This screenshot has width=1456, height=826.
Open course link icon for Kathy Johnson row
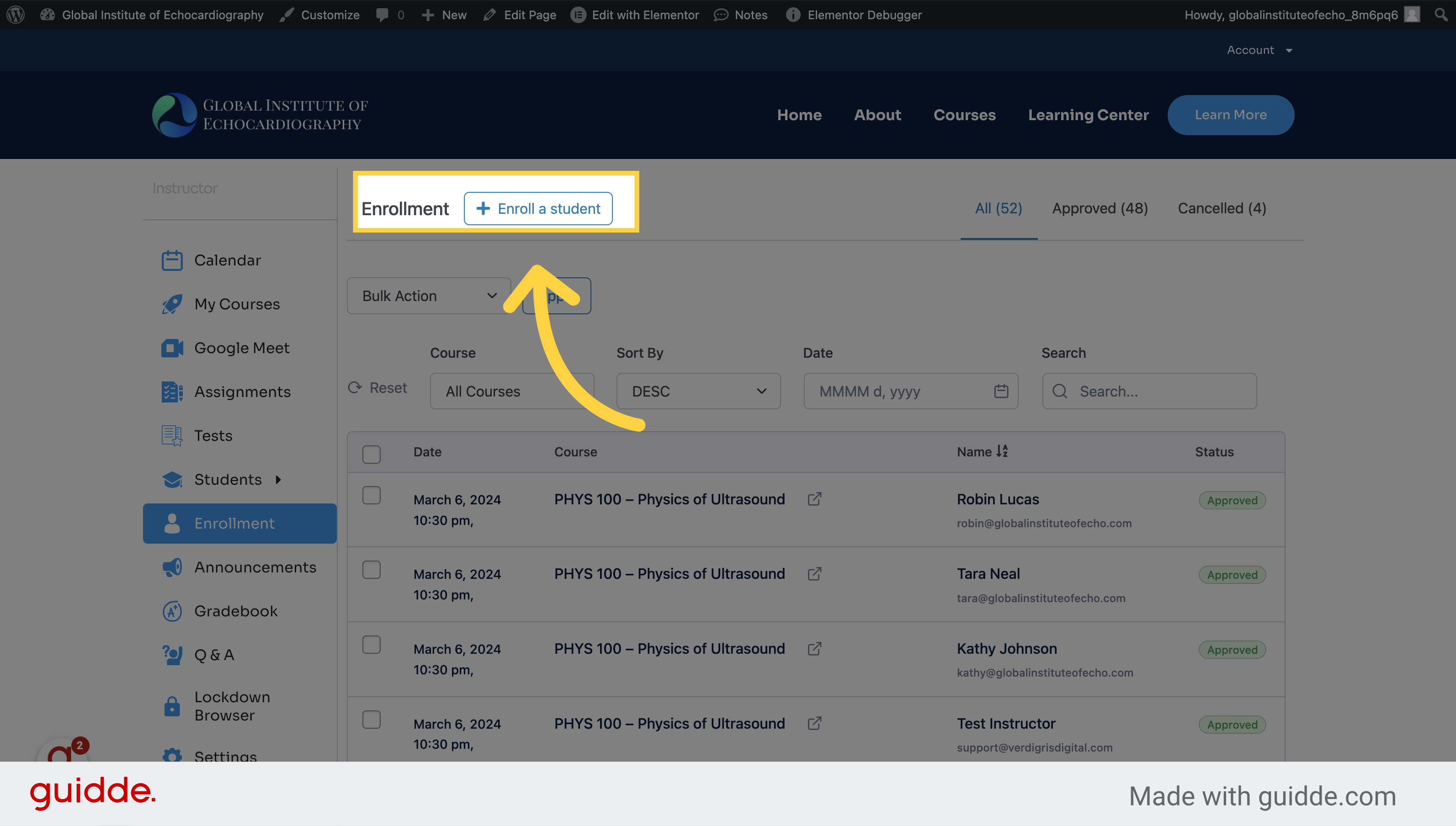click(814, 648)
